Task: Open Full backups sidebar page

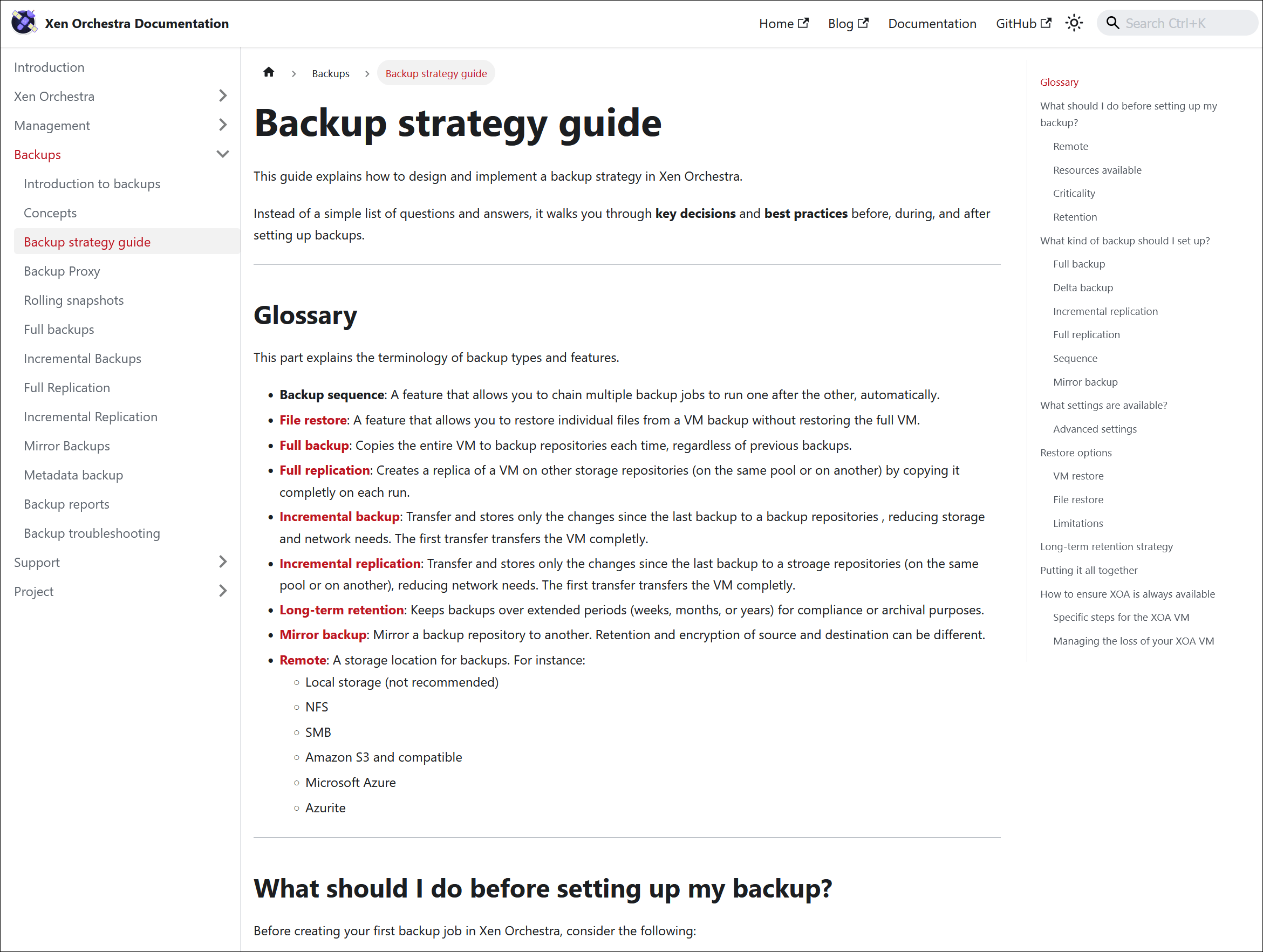Action: [x=59, y=330]
